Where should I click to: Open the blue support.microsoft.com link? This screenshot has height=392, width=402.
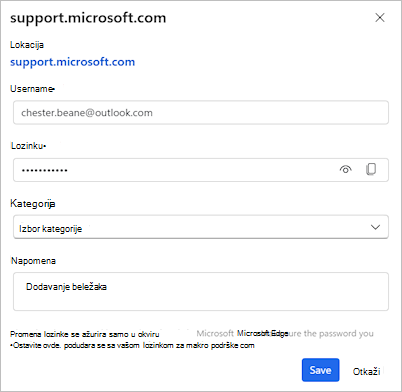tap(72, 62)
